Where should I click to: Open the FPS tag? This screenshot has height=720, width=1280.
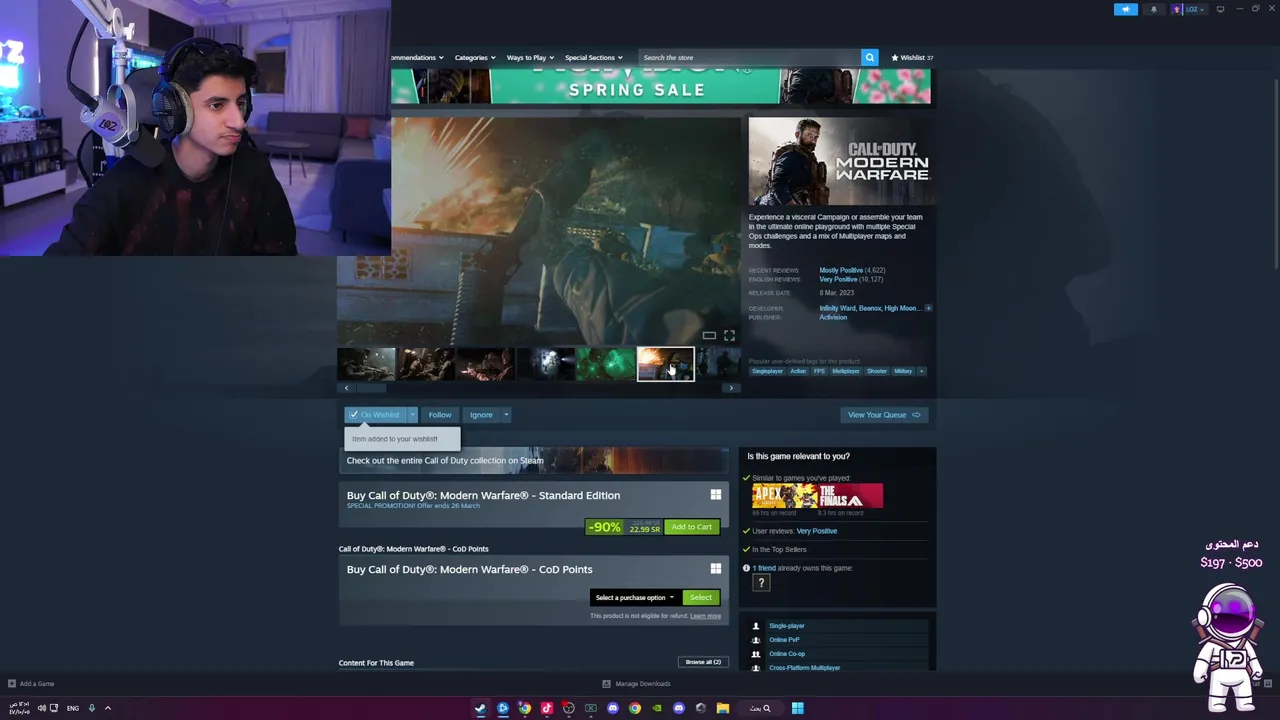pyautogui.click(x=819, y=371)
